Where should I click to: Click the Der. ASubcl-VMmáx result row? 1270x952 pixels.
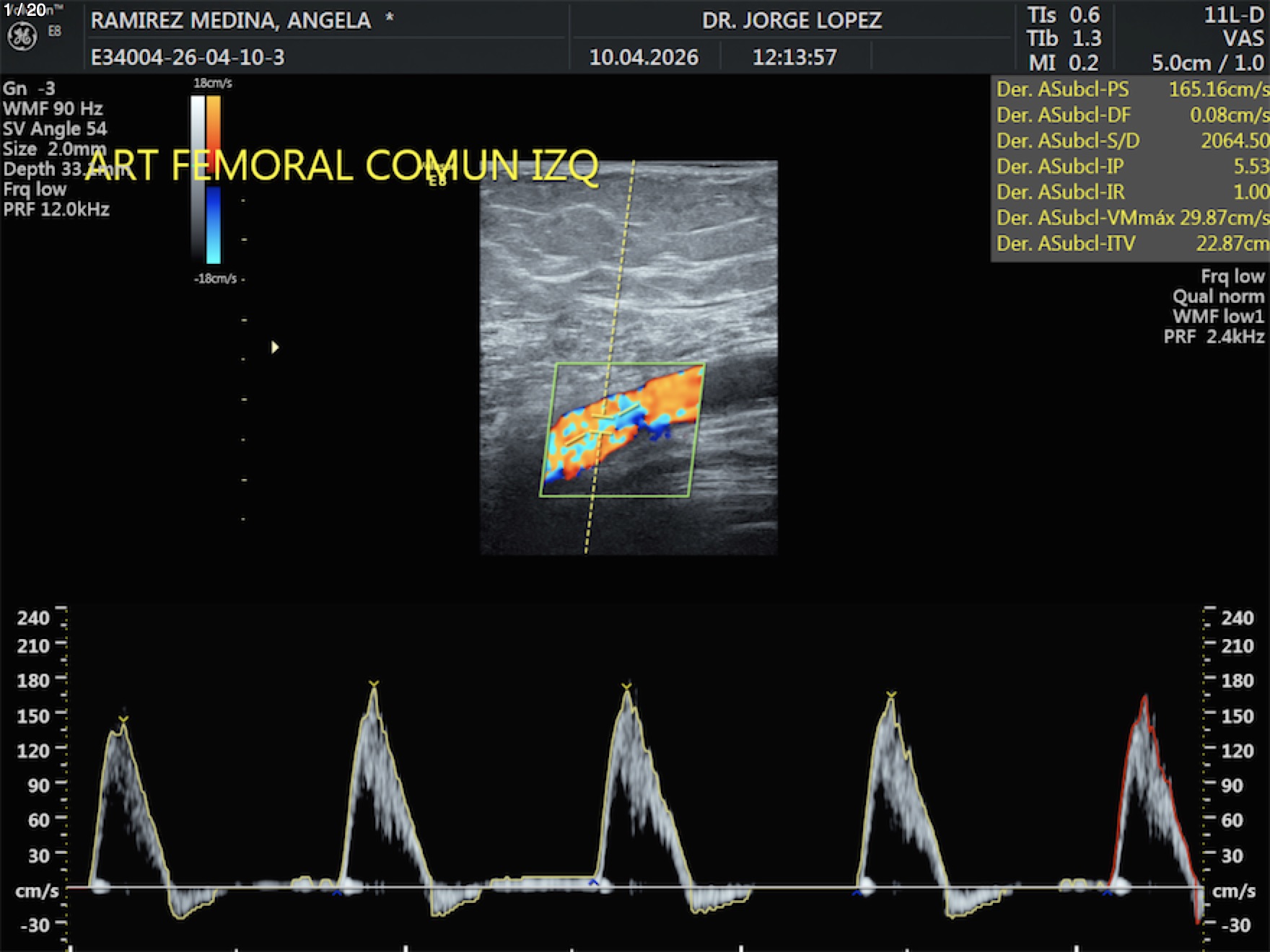pyautogui.click(x=1131, y=218)
